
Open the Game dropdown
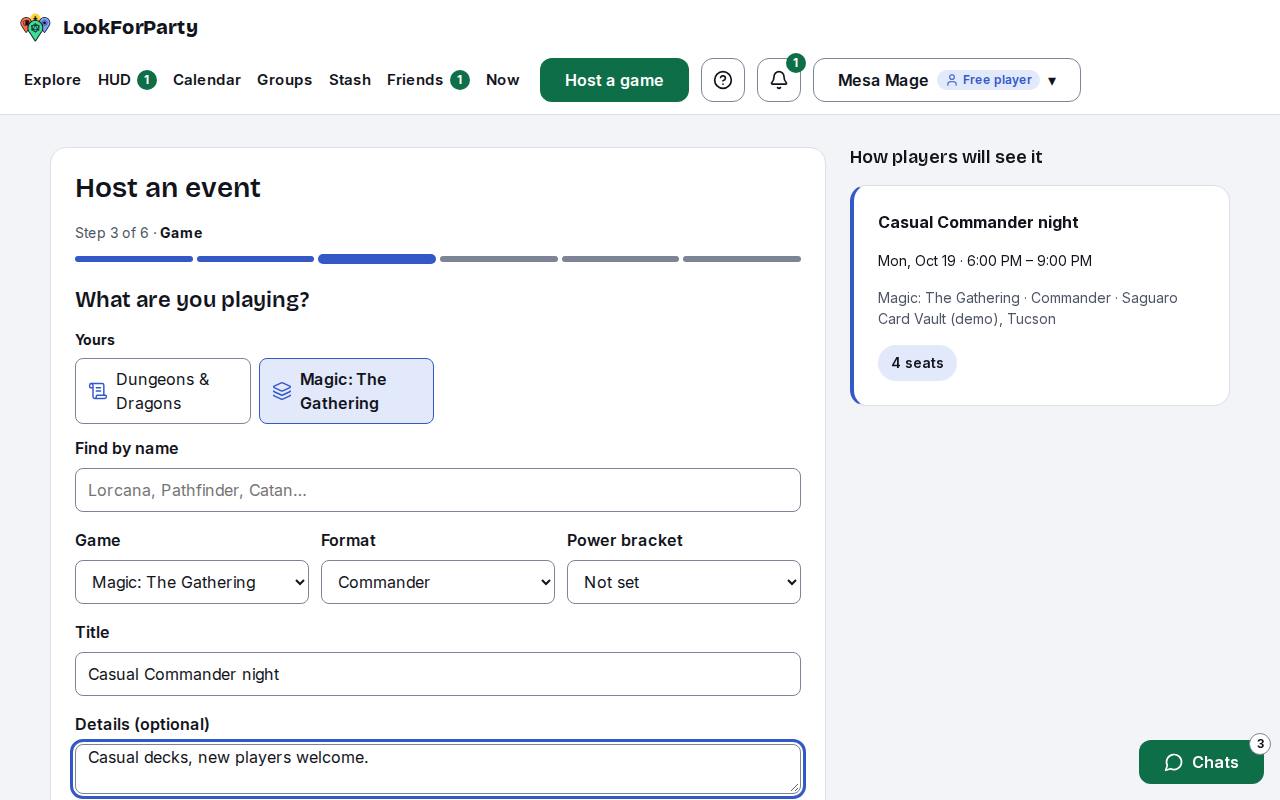192,582
